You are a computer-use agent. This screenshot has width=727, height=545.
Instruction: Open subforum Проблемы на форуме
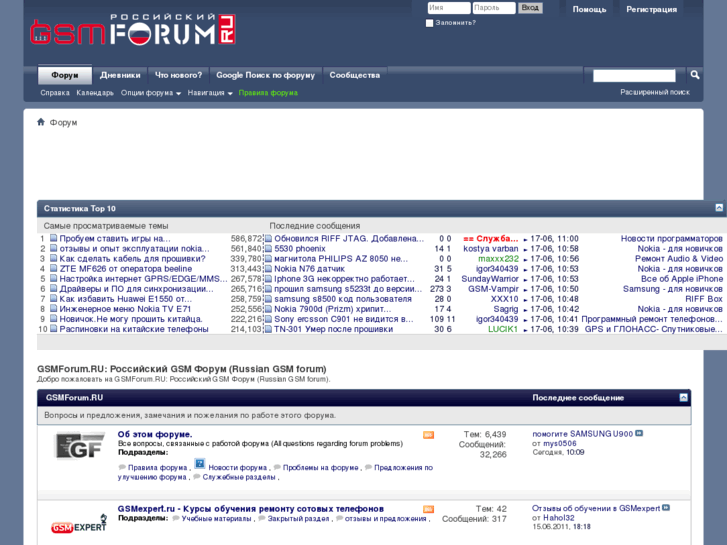click(x=320, y=468)
